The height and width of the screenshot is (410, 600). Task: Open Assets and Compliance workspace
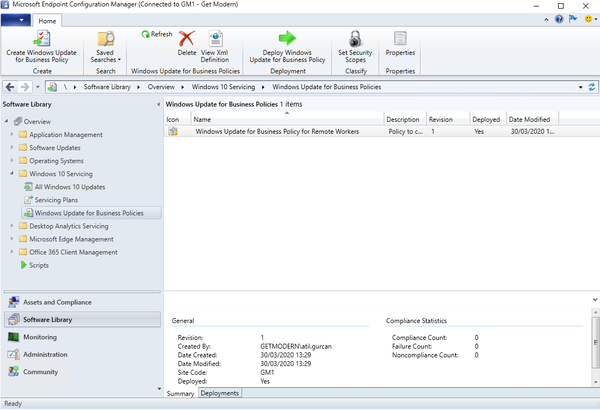82,302
